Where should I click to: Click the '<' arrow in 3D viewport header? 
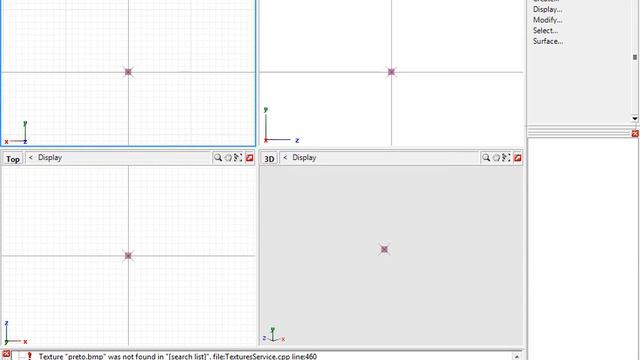point(285,158)
